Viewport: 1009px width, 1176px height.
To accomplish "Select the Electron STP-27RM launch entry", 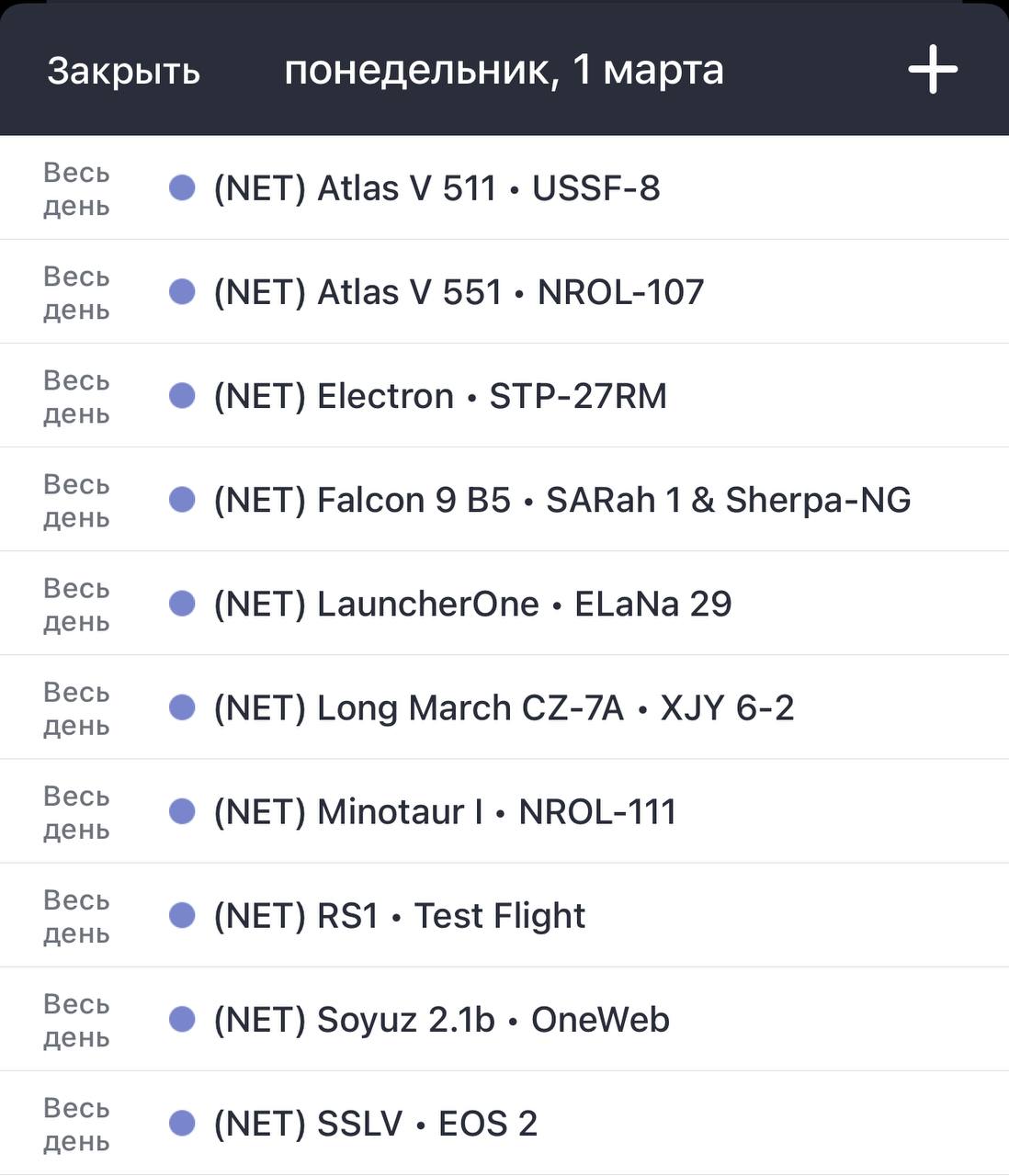I will point(504,396).
